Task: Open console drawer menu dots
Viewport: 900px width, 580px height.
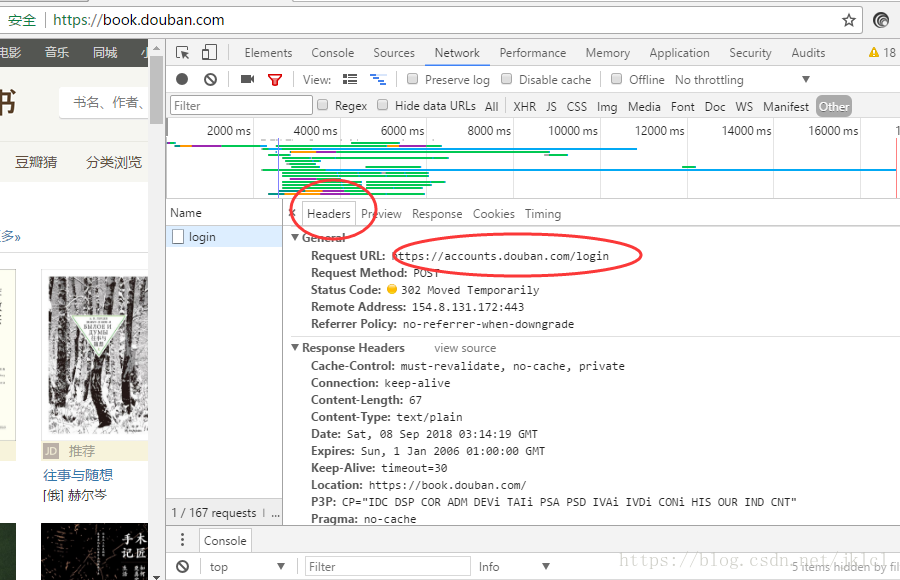Action: [183, 540]
